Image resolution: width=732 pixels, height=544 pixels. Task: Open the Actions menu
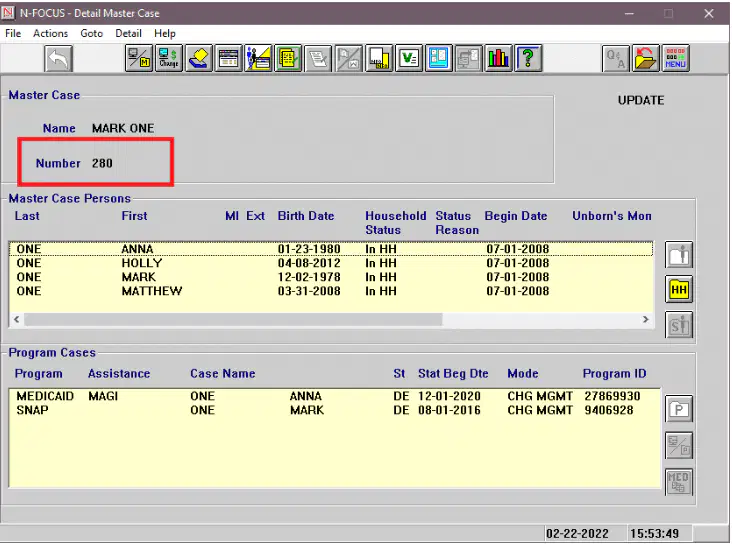pyautogui.click(x=50, y=33)
